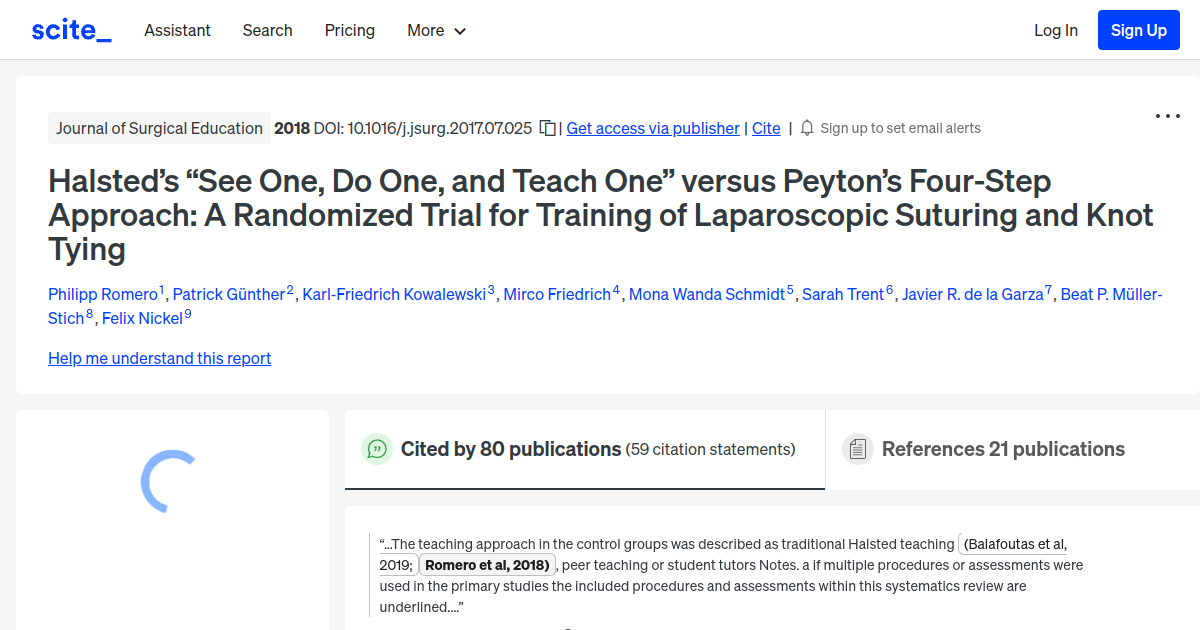Follow Get access via publisher link
Screen dimensions: 1200x630
[x=653, y=128]
